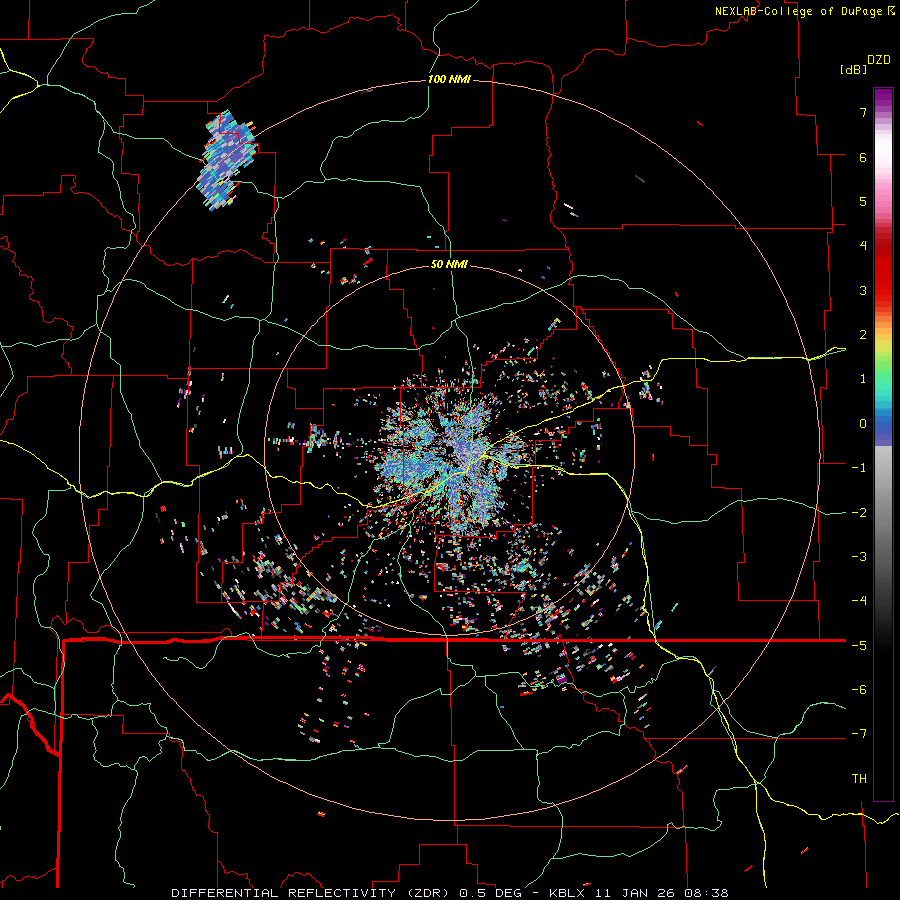Image resolution: width=900 pixels, height=900 pixels.
Task: Click the -5 value on the color scale
Action: click(859, 646)
